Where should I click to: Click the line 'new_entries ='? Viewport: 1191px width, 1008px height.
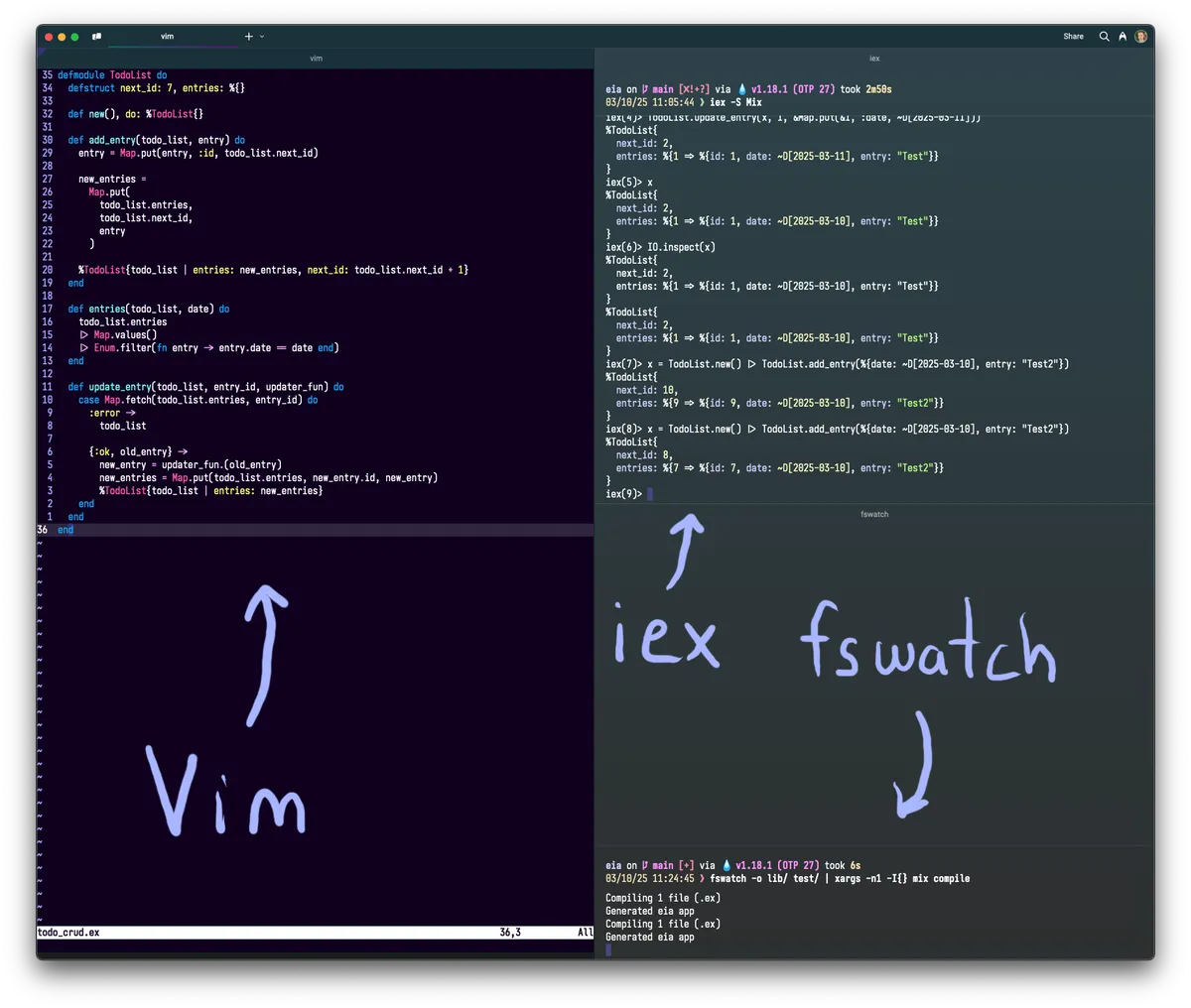point(112,180)
